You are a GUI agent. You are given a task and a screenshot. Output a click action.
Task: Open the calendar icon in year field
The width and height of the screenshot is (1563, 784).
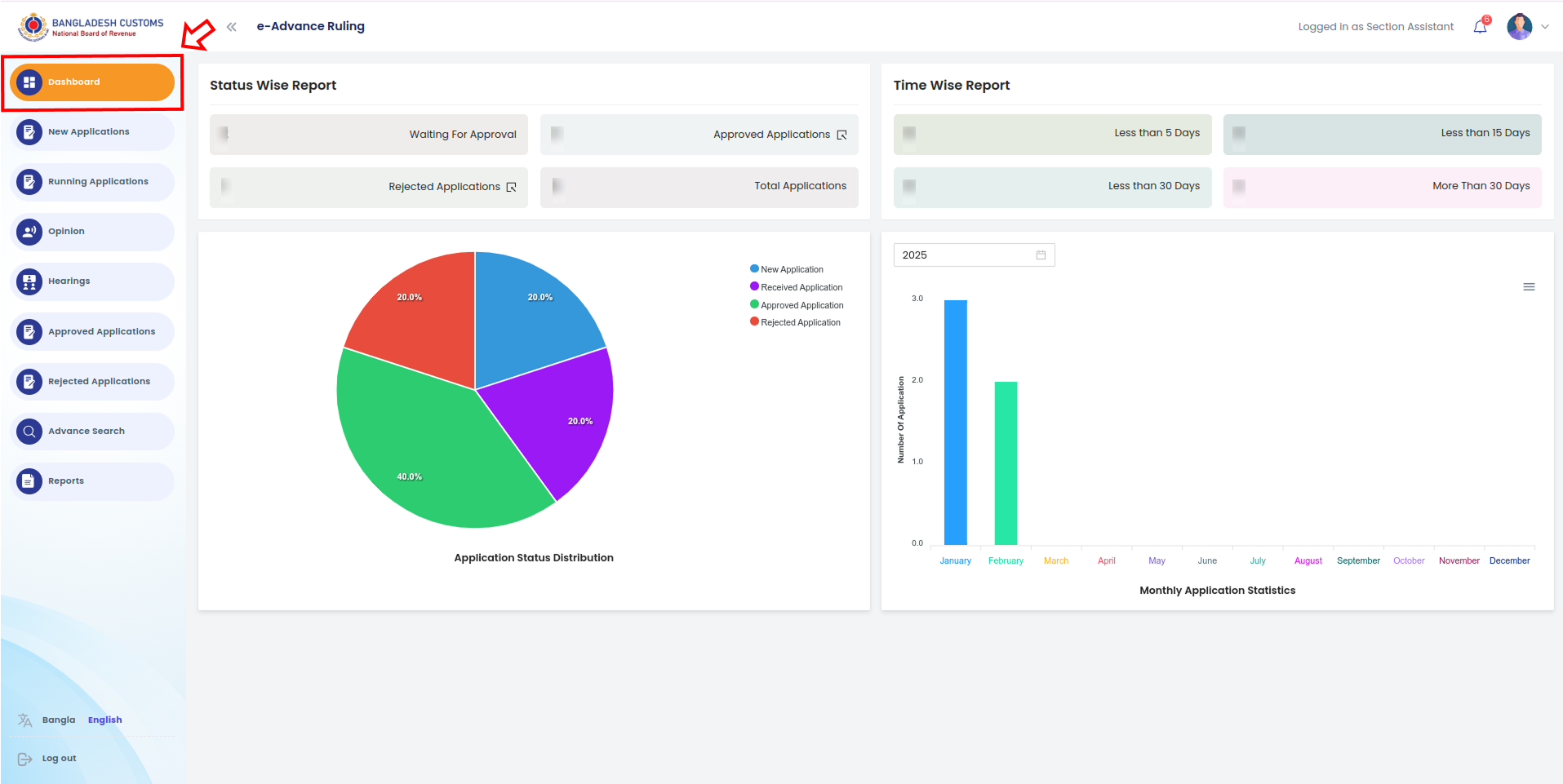[x=1041, y=255]
